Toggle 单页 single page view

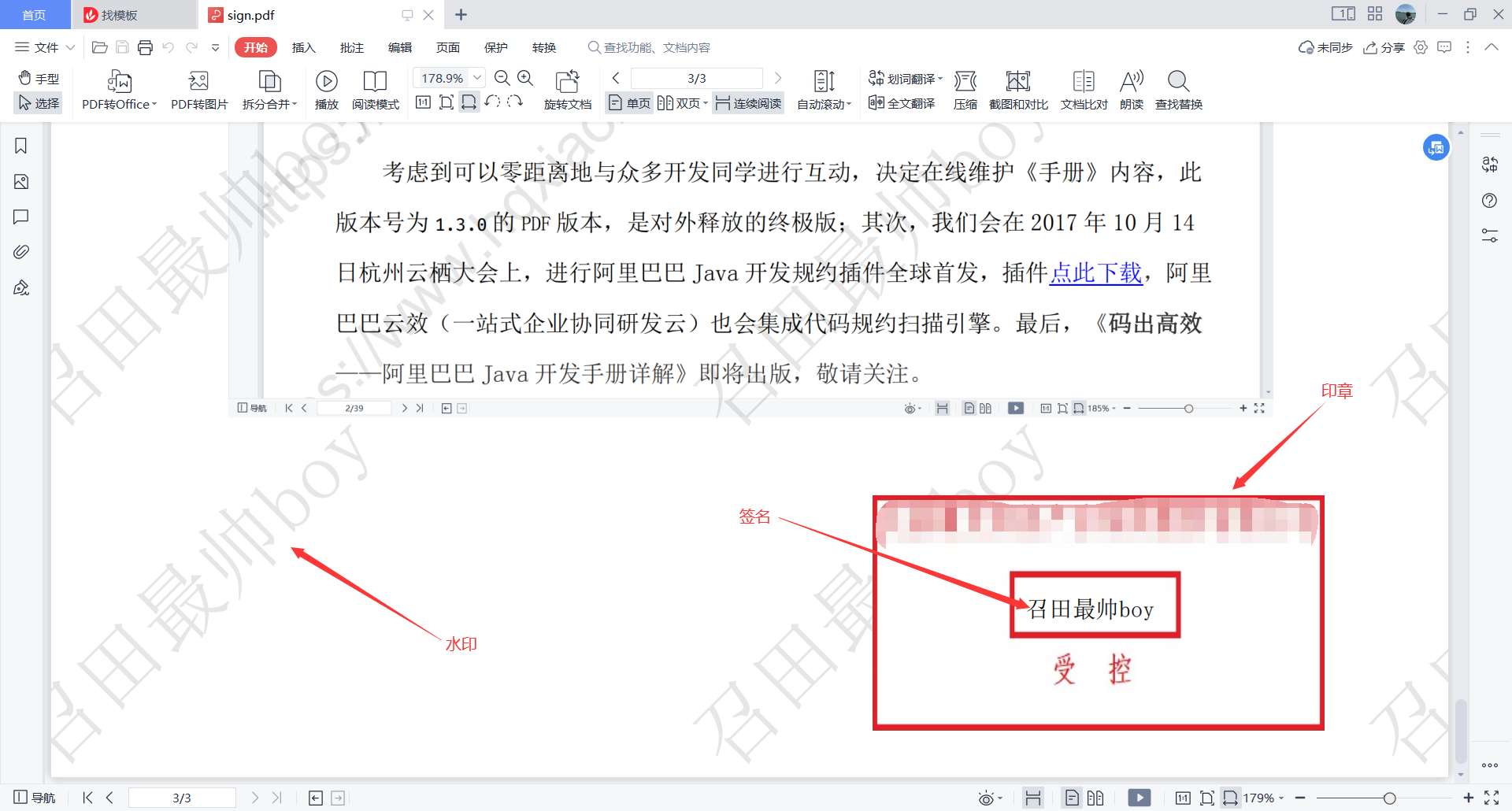pyautogui.click(x=629, y=103)
